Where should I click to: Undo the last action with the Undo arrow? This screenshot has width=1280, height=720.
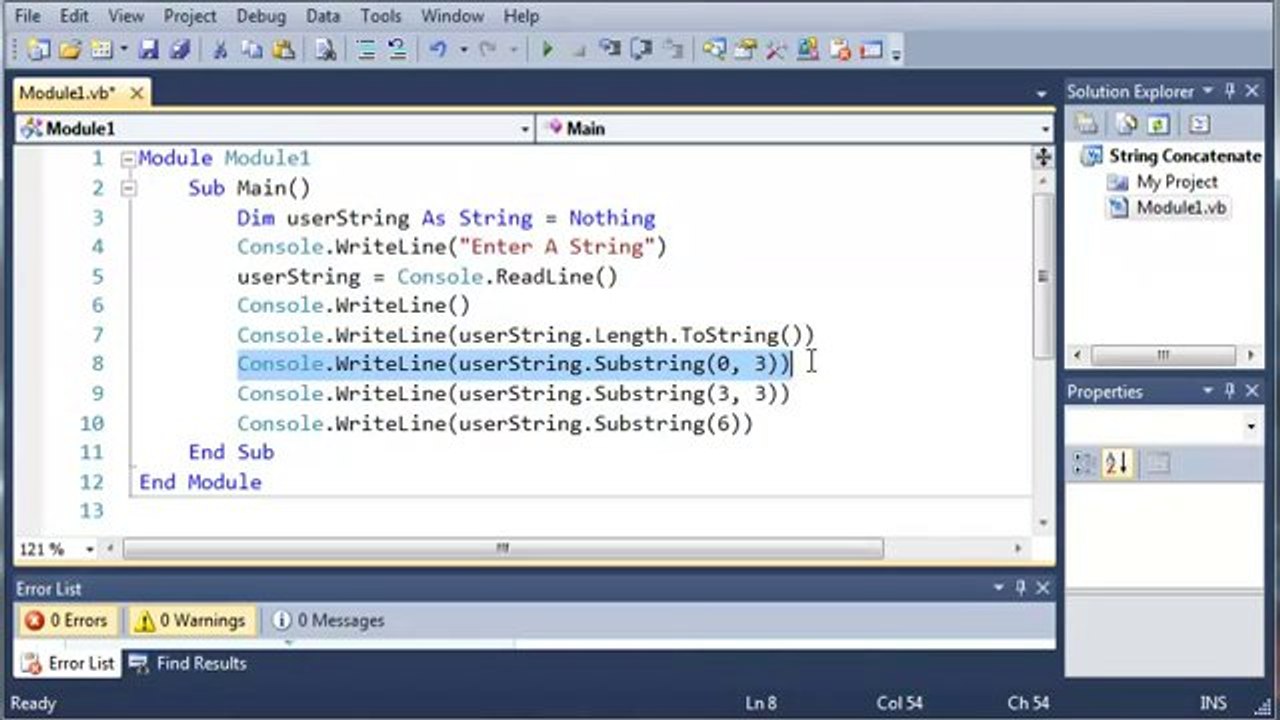[x=438, y=50]
